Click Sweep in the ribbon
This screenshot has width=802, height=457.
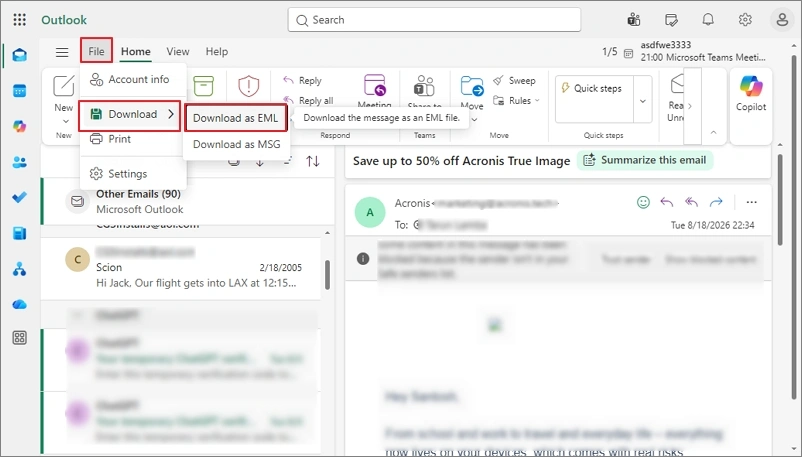click(514, 80)
